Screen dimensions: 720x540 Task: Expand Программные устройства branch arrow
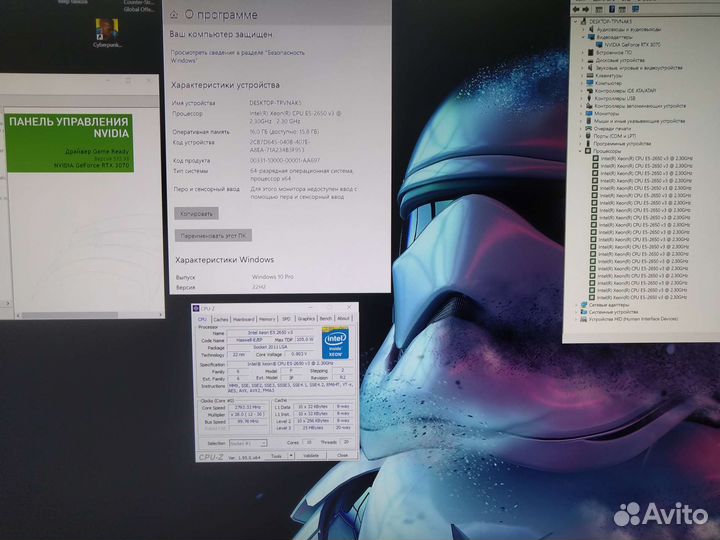tap(580, 144)
